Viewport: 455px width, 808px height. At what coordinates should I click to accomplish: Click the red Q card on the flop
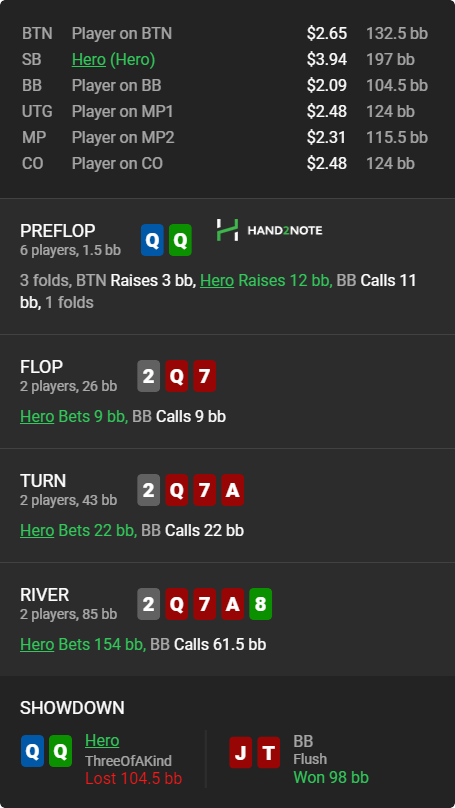(176, 376)
